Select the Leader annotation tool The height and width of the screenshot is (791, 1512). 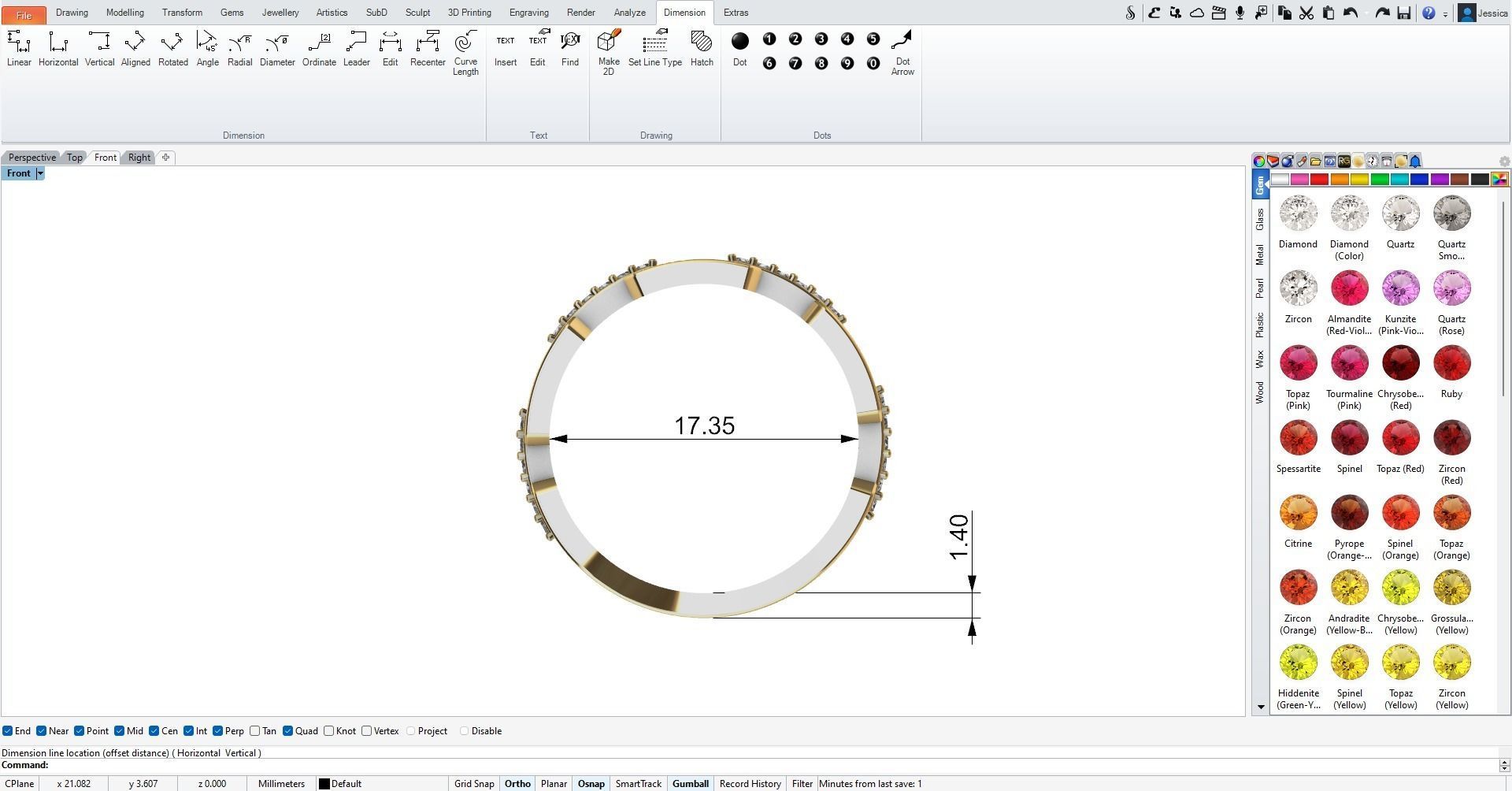356,49
